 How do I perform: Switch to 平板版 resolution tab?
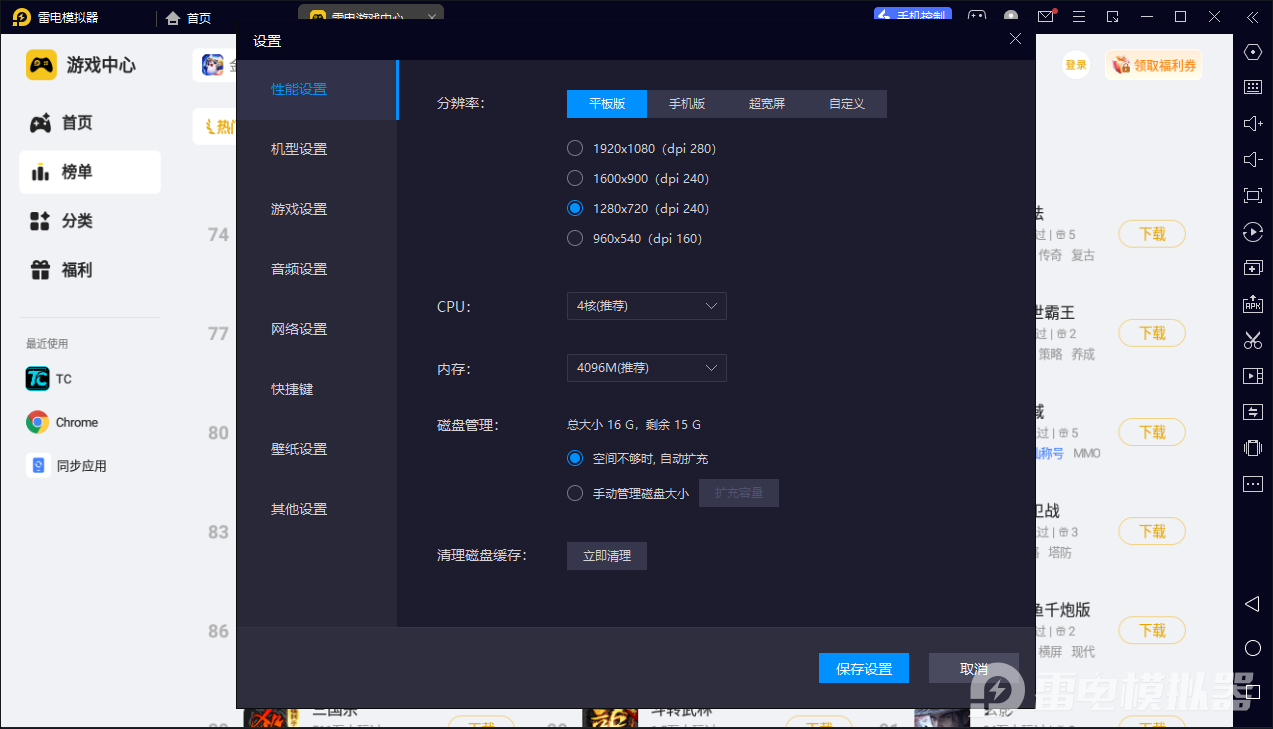607,104
